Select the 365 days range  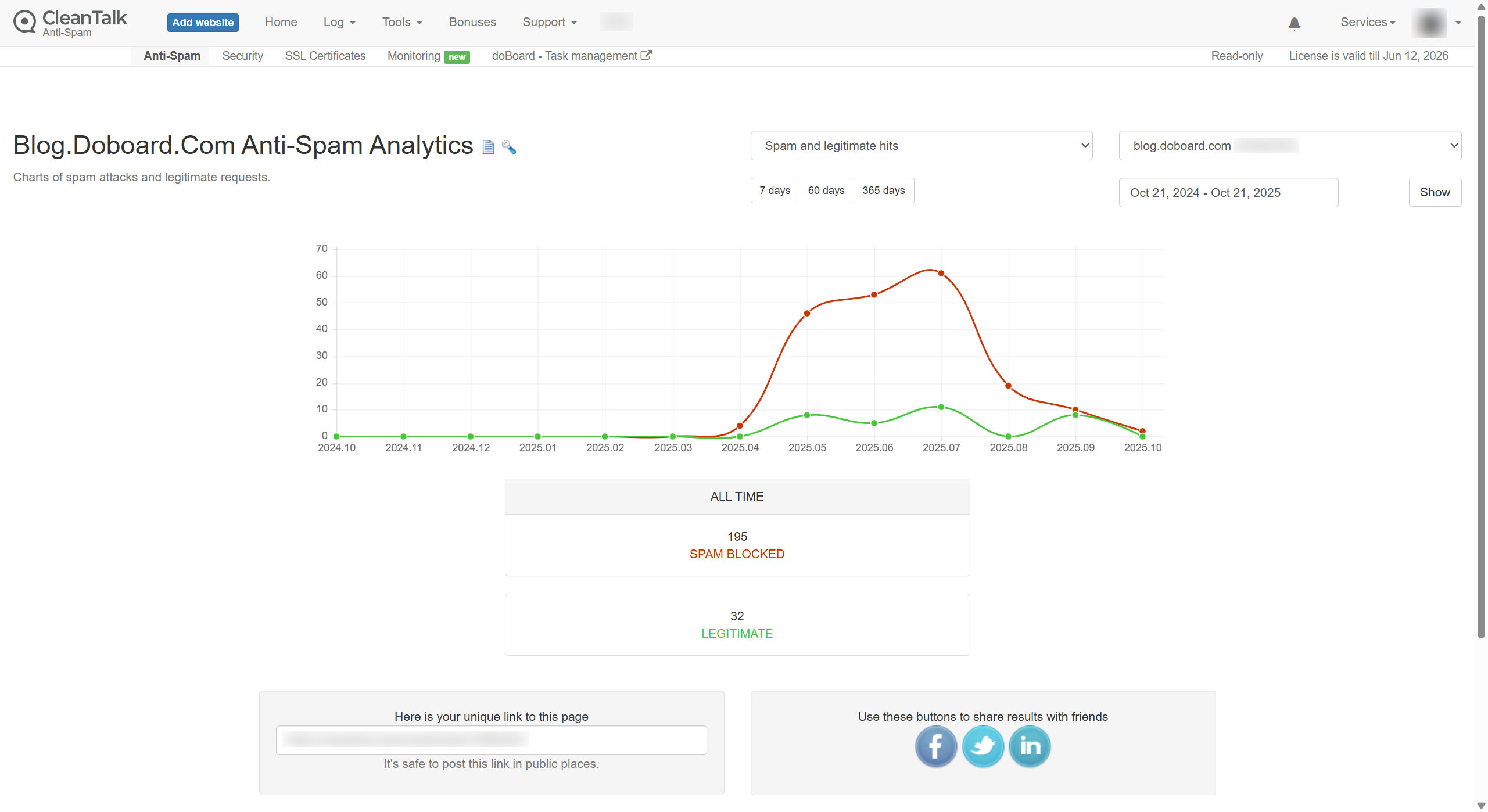[883, 191]
